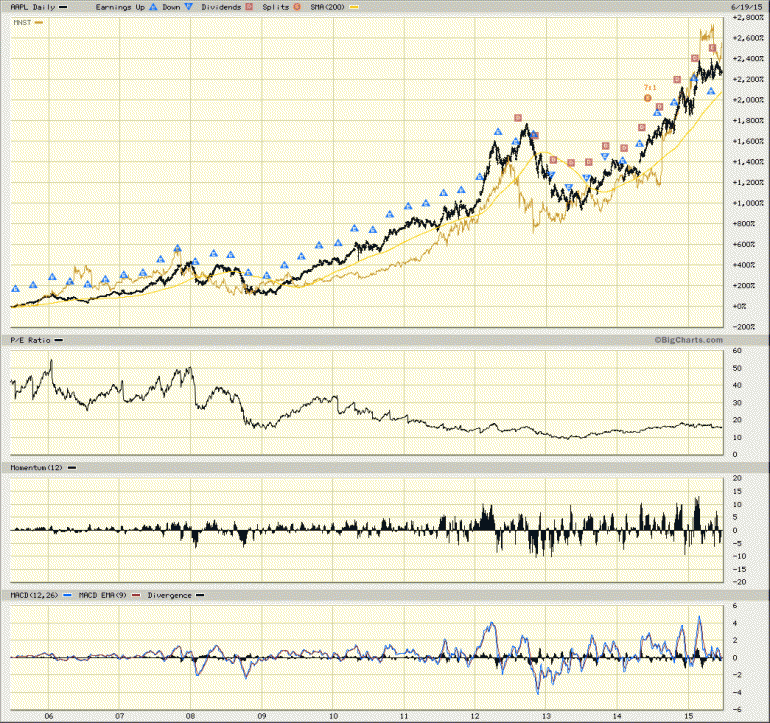This screenshot has height=723, width=770.
Task: Select the 7:1 stock split marker
Action: pos(648,98)
